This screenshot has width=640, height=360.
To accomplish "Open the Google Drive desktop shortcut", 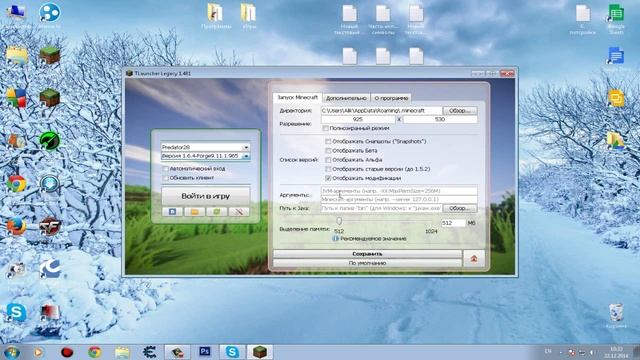I will point(616,141).
